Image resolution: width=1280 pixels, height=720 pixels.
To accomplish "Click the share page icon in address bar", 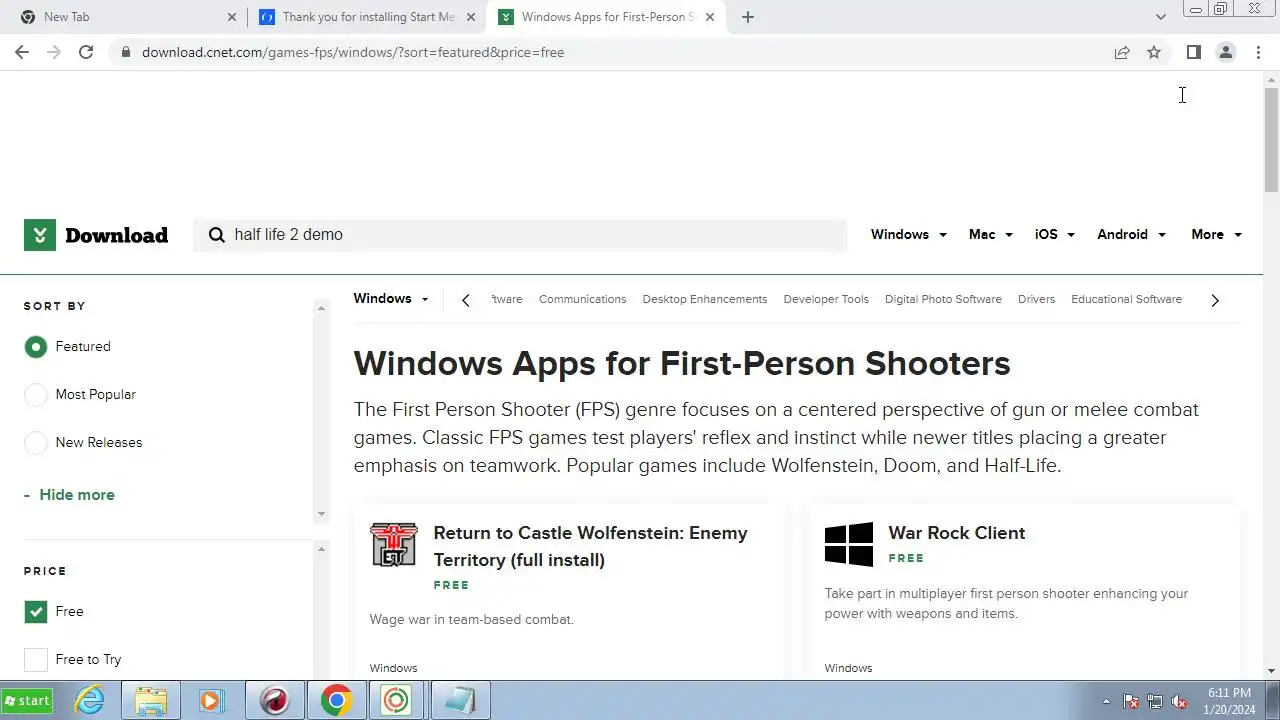I will 1122,52.
